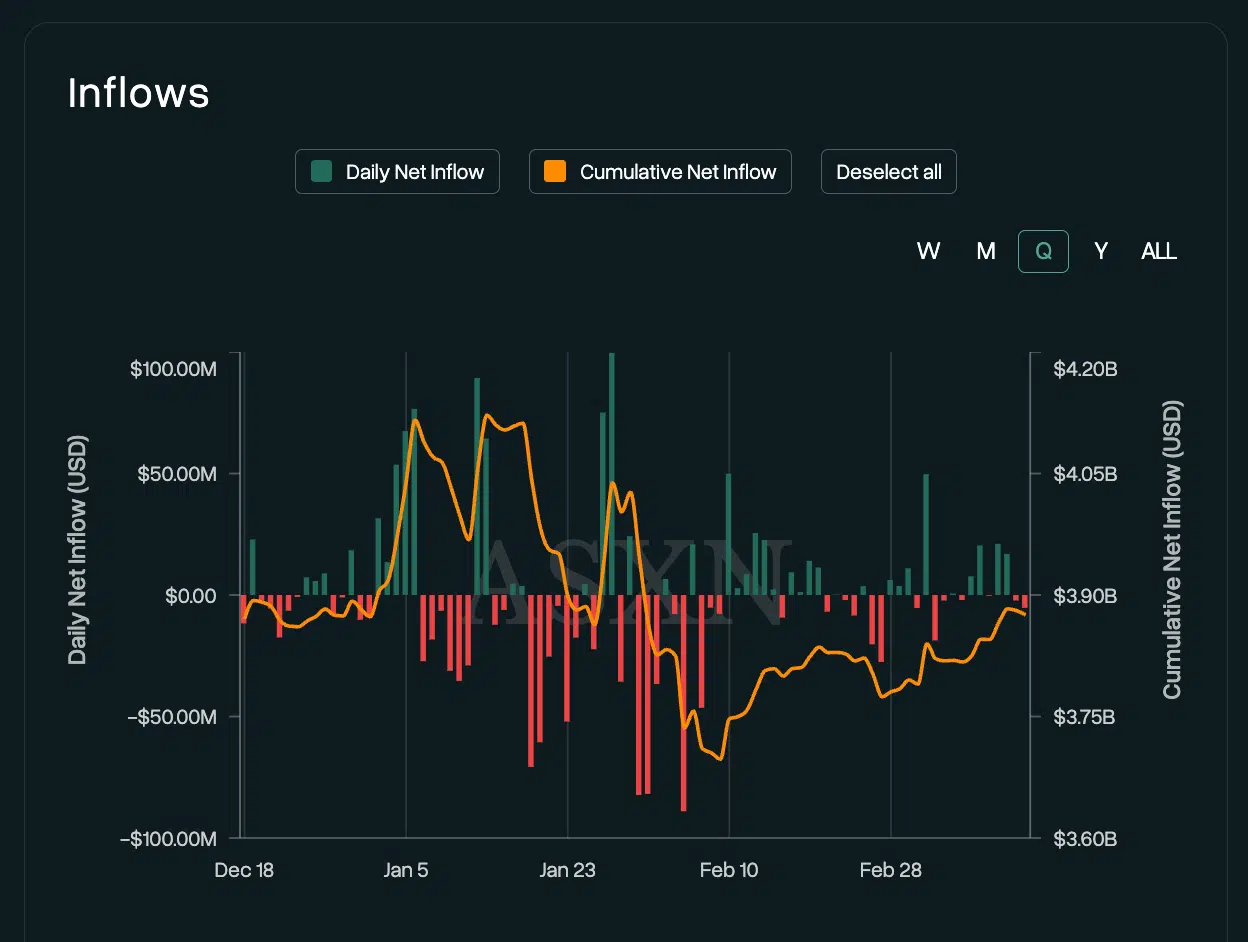Click the green Daily Net Inflow swatch
Image resolution: width=1248 pixels, height=942 pixels.
[322, 172]
